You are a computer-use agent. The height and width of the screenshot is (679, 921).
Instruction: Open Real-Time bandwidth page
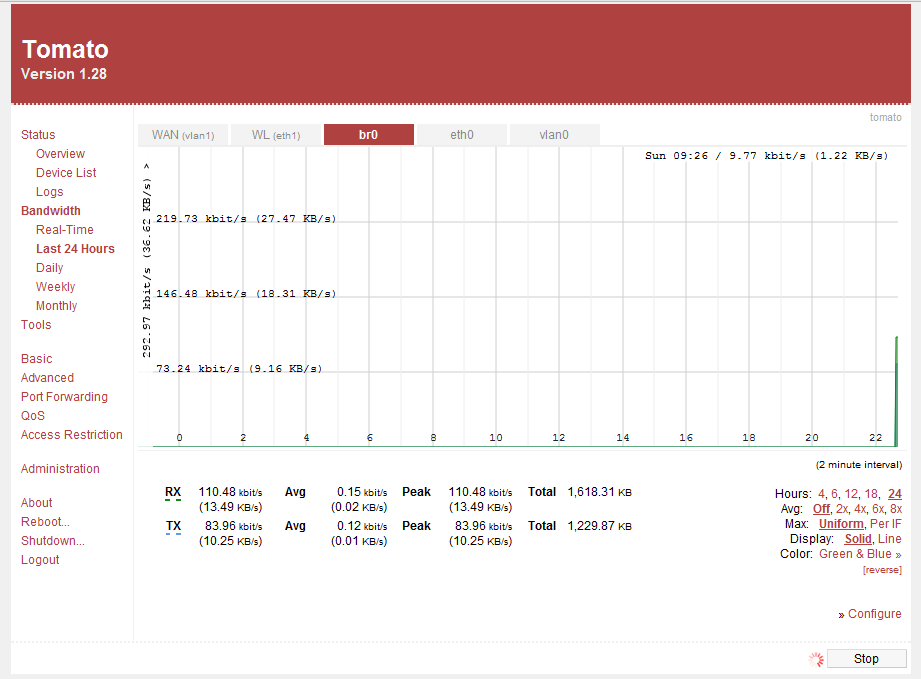pos(65,230)
